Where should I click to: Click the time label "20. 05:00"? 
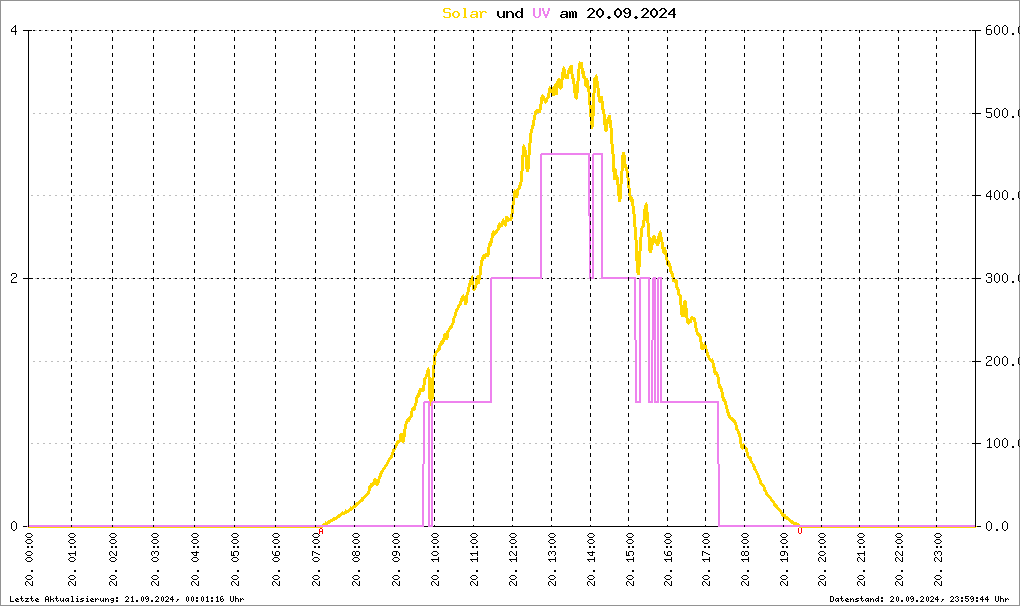click(235, 560)
